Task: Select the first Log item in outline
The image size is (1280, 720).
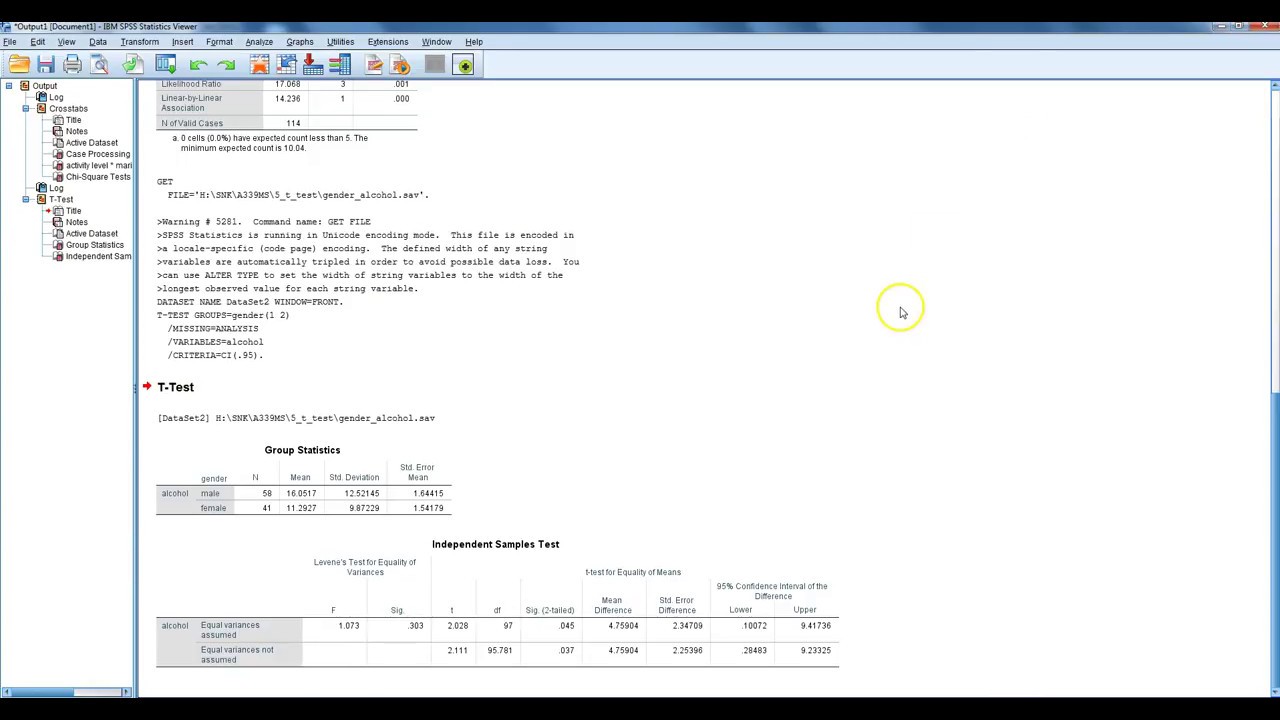Action: [56, 97]
